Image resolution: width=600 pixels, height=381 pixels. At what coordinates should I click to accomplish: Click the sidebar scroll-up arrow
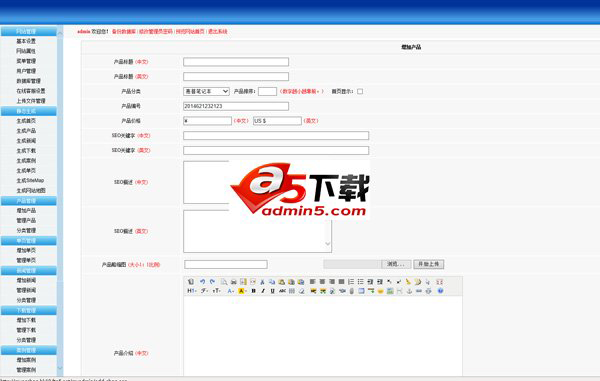click(60, 34)
